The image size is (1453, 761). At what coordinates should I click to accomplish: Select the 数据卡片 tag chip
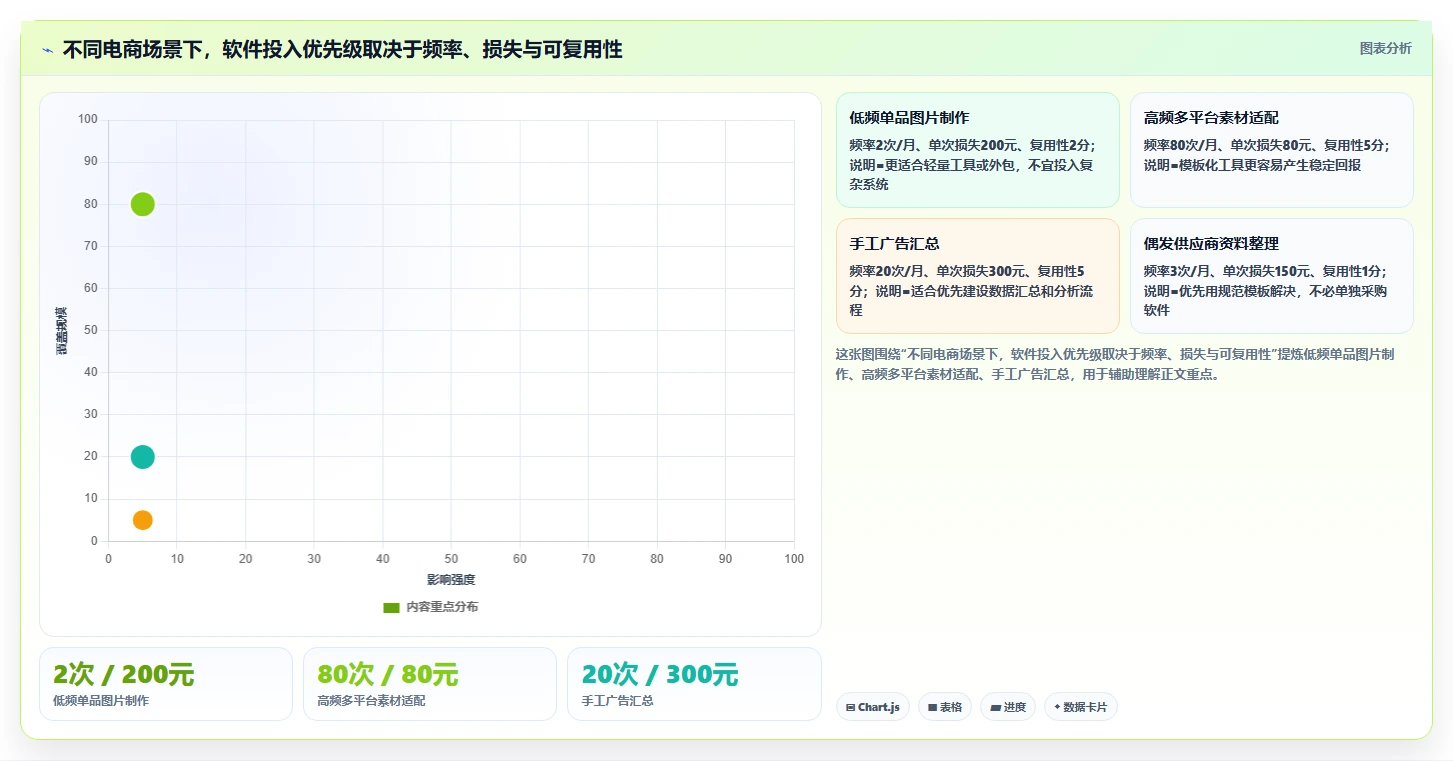[x=1081, y=707]
